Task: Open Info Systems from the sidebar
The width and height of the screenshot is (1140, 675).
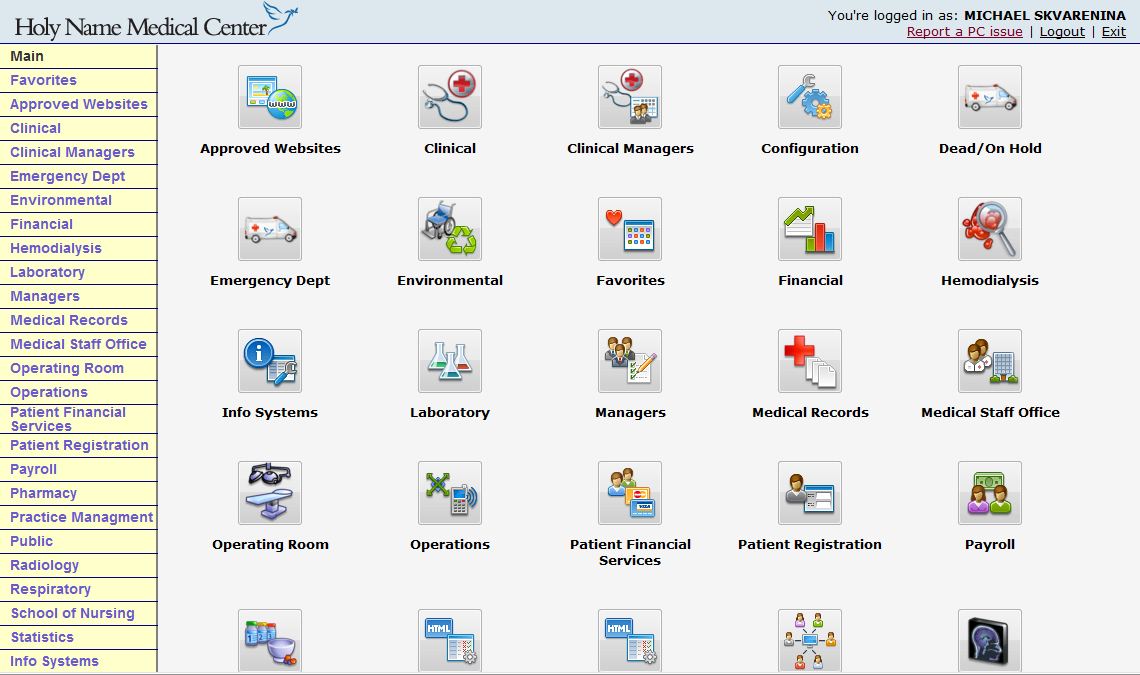Action: (x=79, y=661)
